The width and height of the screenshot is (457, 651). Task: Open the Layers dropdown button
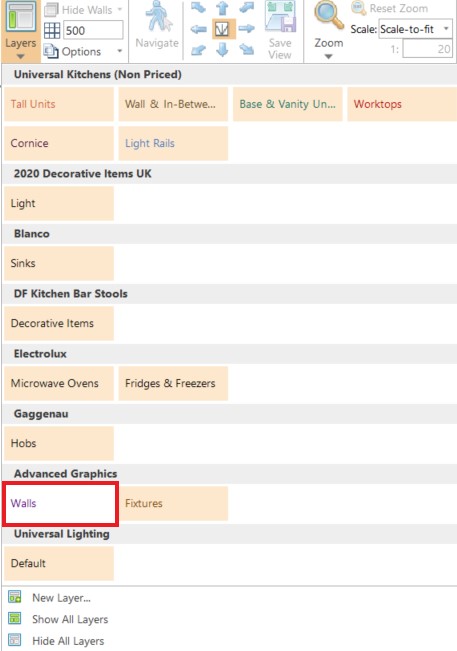[20, 31]
